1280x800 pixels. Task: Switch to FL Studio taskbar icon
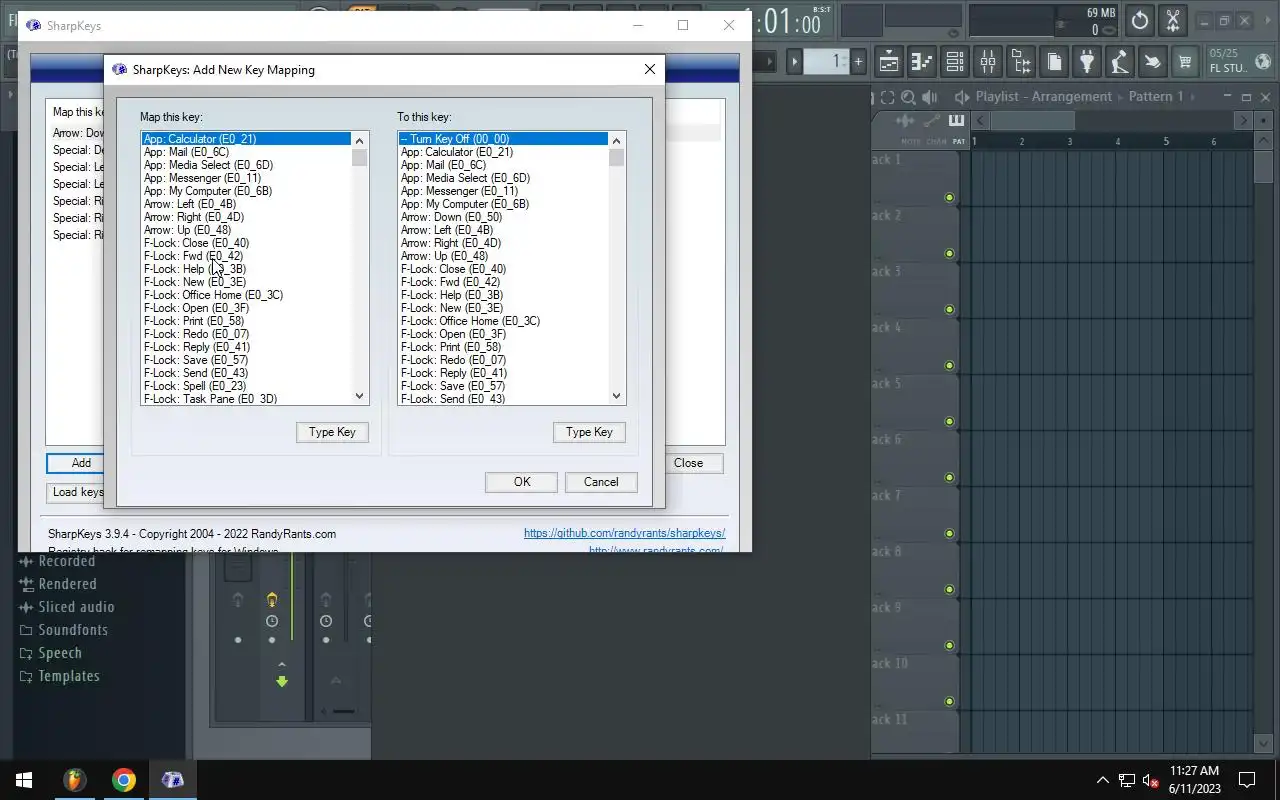point(75,780)
